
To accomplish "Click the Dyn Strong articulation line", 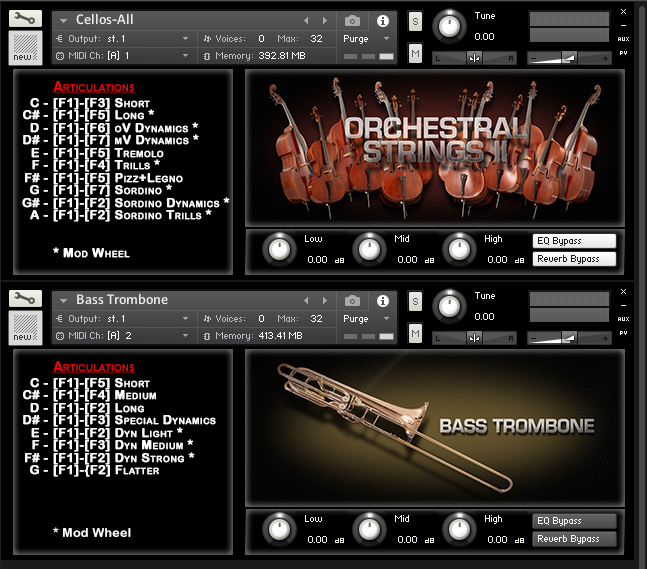I will [109, 458].
